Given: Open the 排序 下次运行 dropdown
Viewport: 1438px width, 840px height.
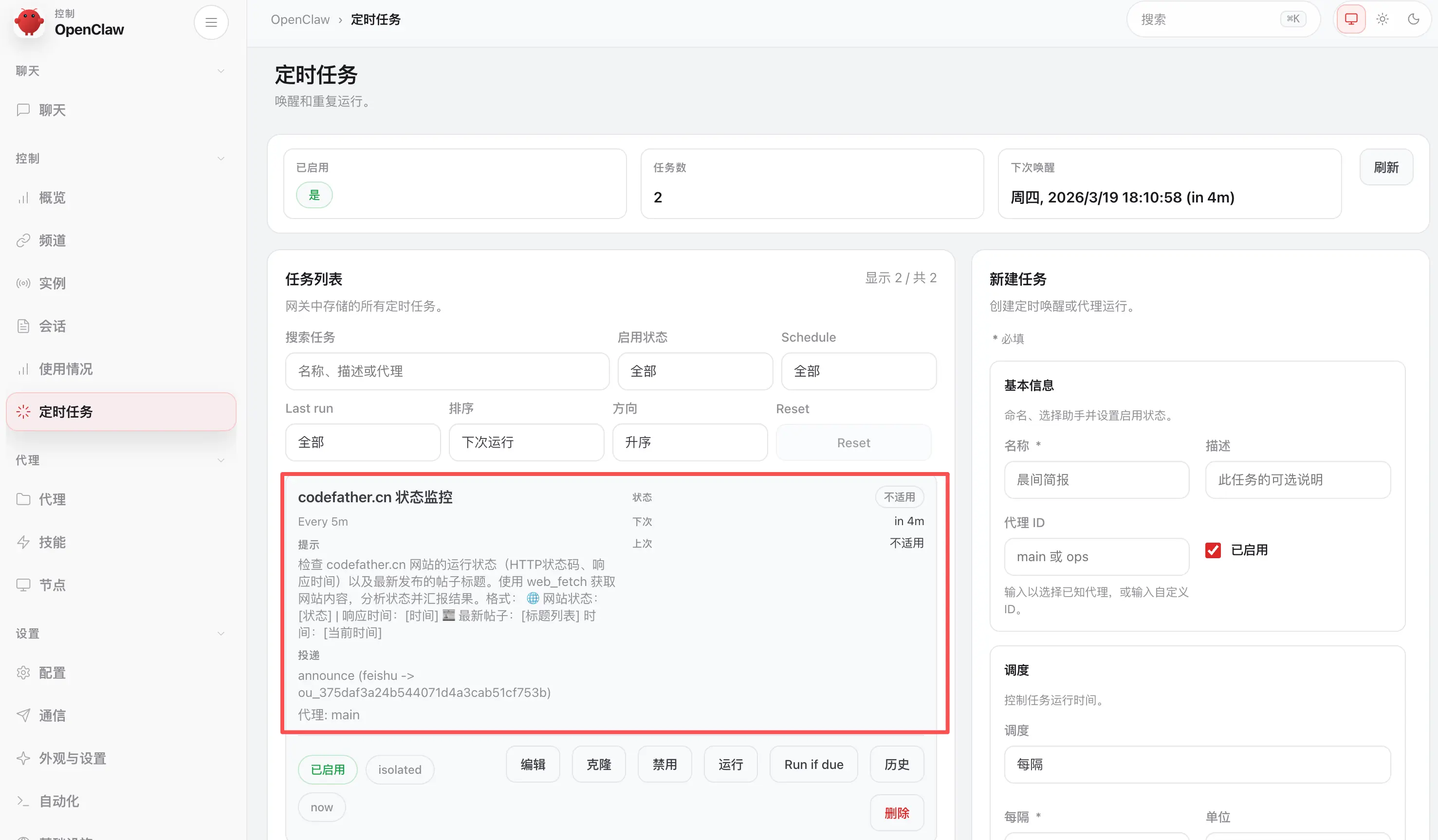Looking at the screenshot, I should coord(526,442).
